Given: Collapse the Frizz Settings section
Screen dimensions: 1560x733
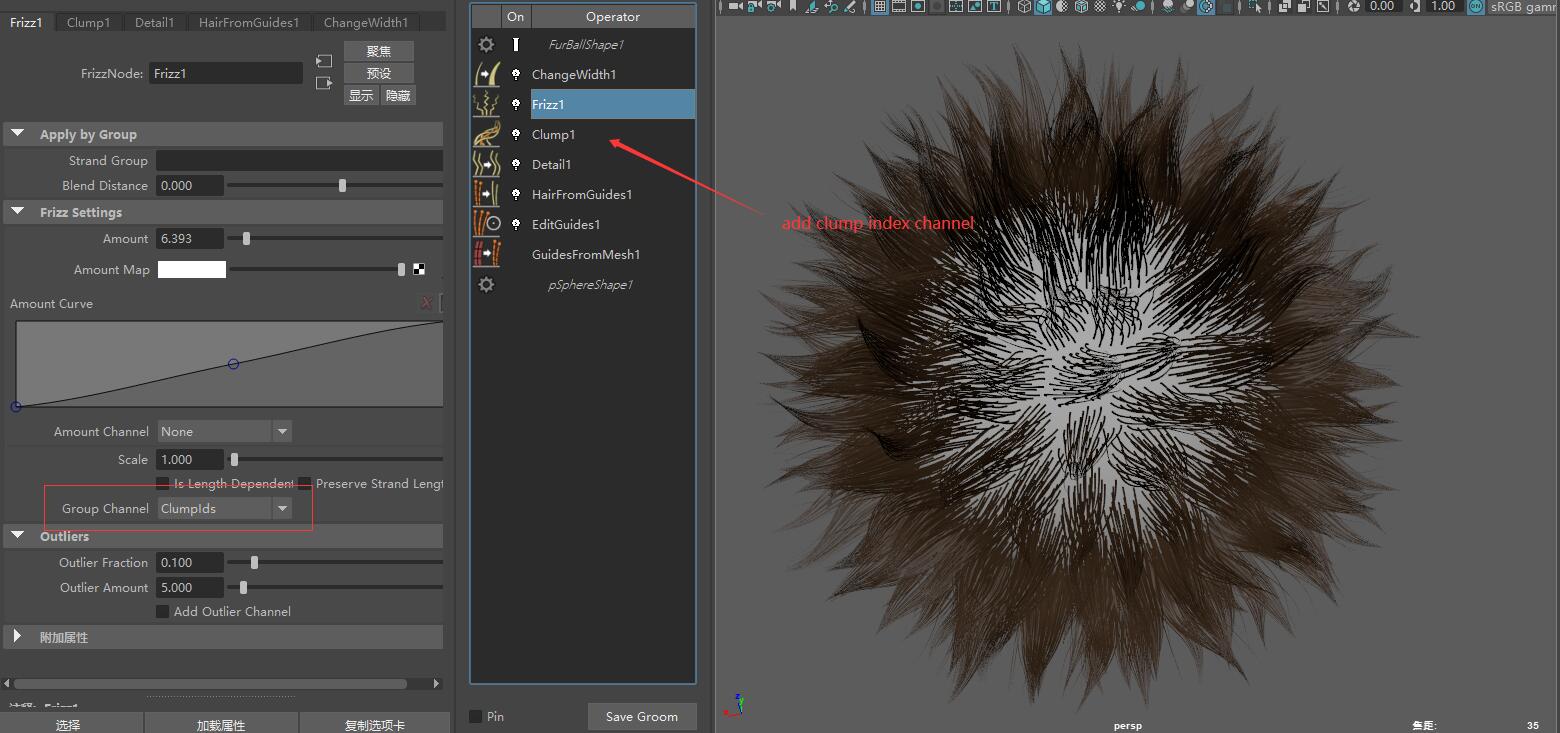Looking at the screenshot, I should pos(18,213).
